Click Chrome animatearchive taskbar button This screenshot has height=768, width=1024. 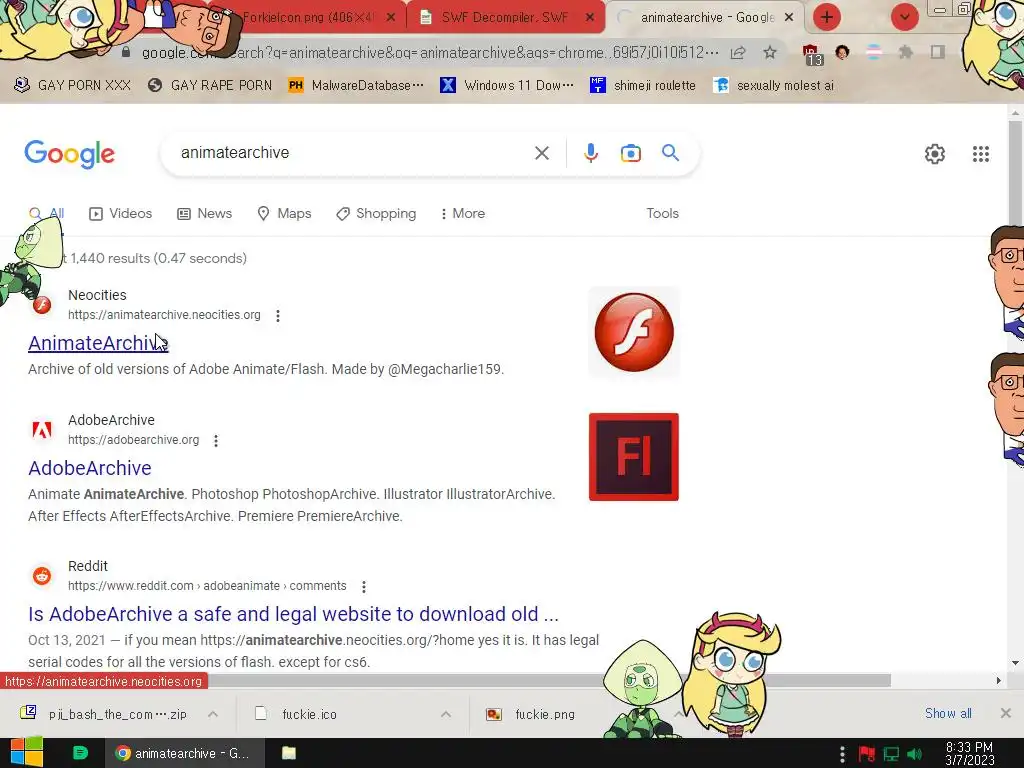point(185,753)
